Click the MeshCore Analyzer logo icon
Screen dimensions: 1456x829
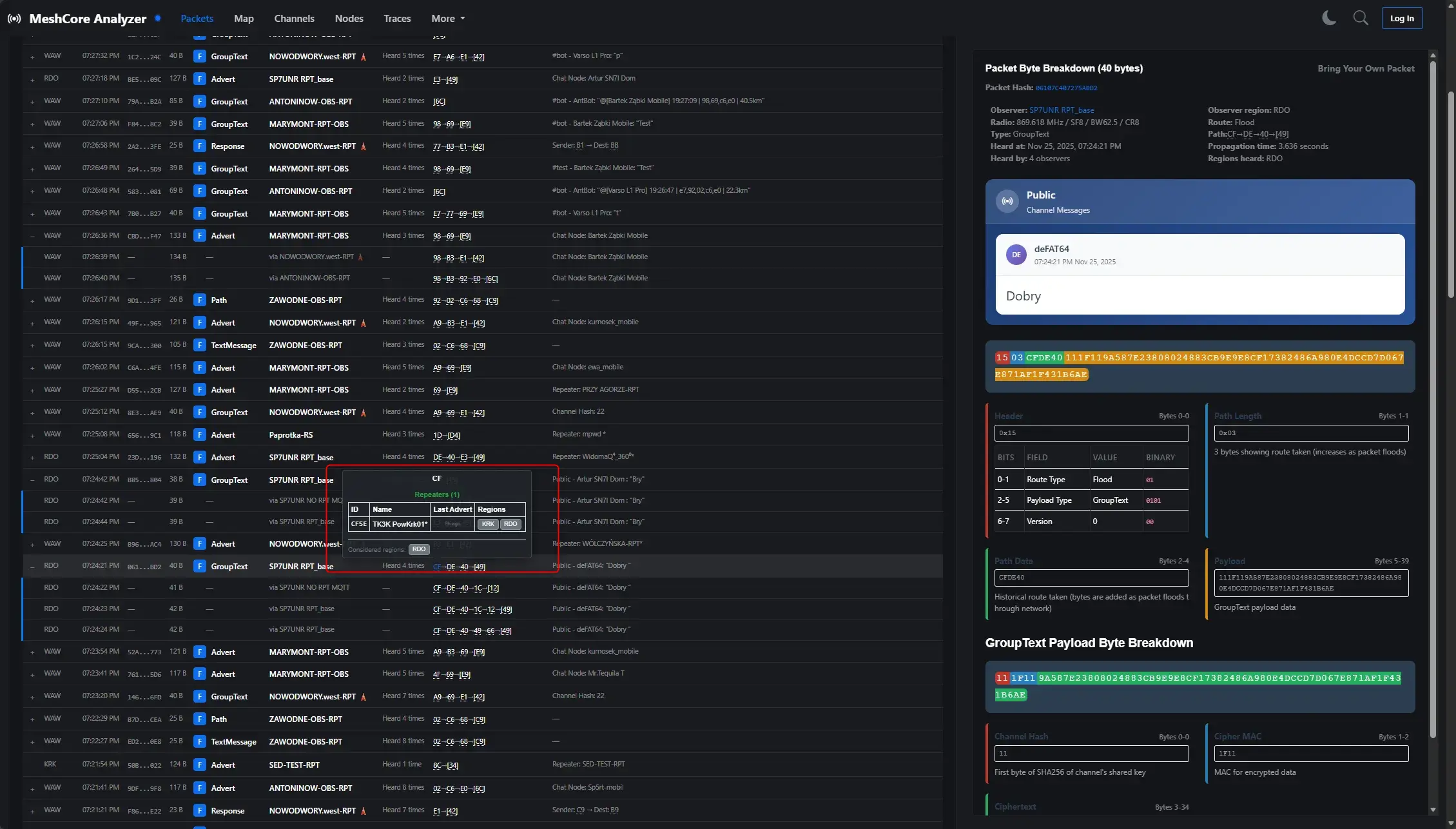click(14, 19)
